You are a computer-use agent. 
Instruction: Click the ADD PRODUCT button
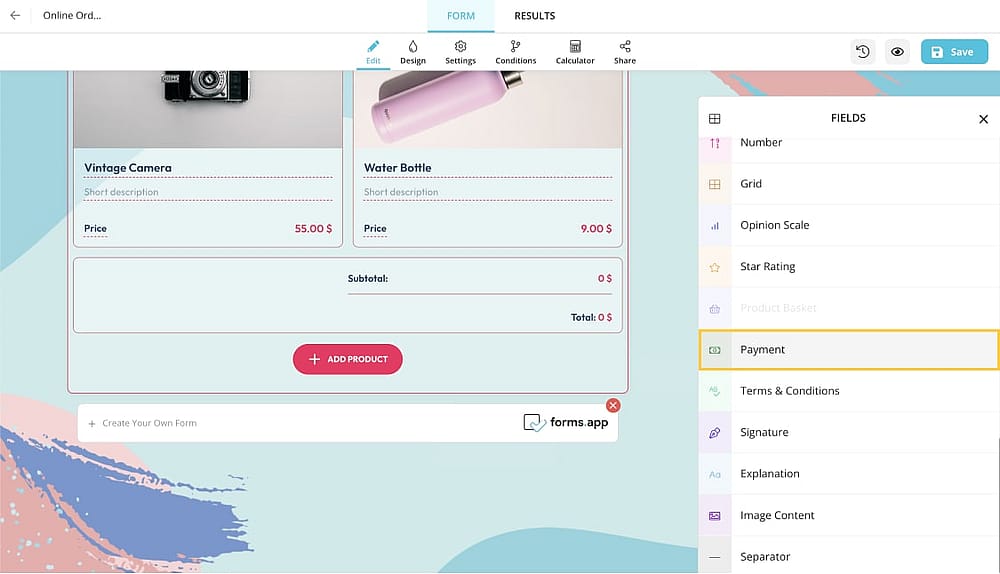(x=348, y=359)
